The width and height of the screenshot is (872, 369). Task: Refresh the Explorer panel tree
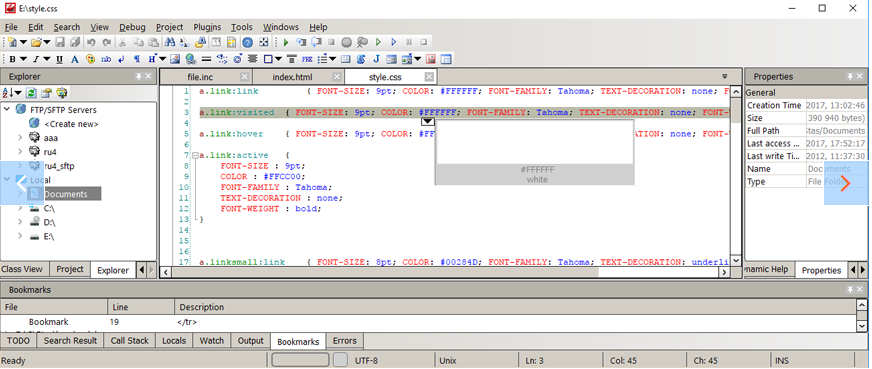[x=31, y=93]
